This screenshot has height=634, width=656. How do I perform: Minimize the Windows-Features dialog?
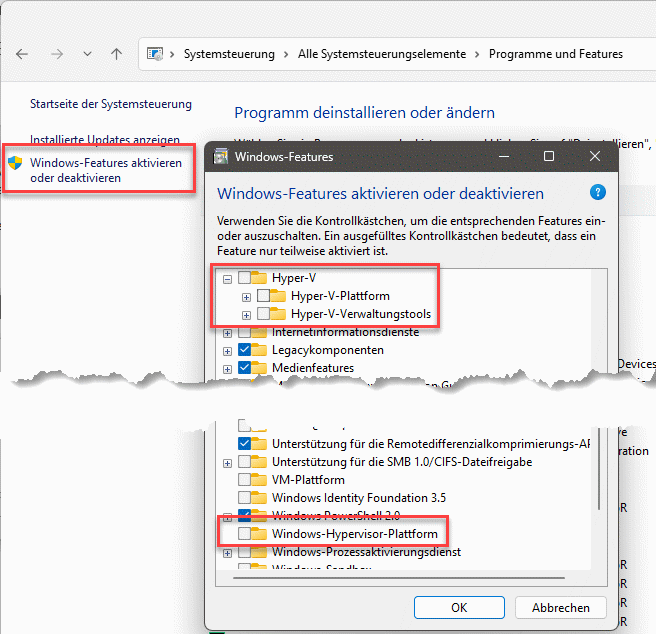[504, 157]
